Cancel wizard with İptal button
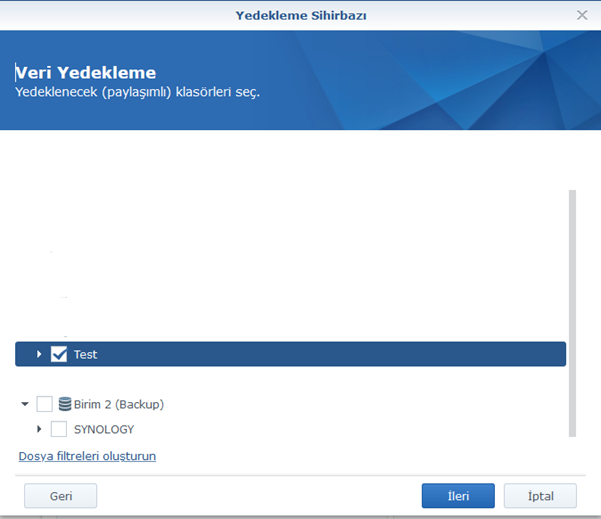The height and width of the screenshot is (519, 601). [540, 496]
